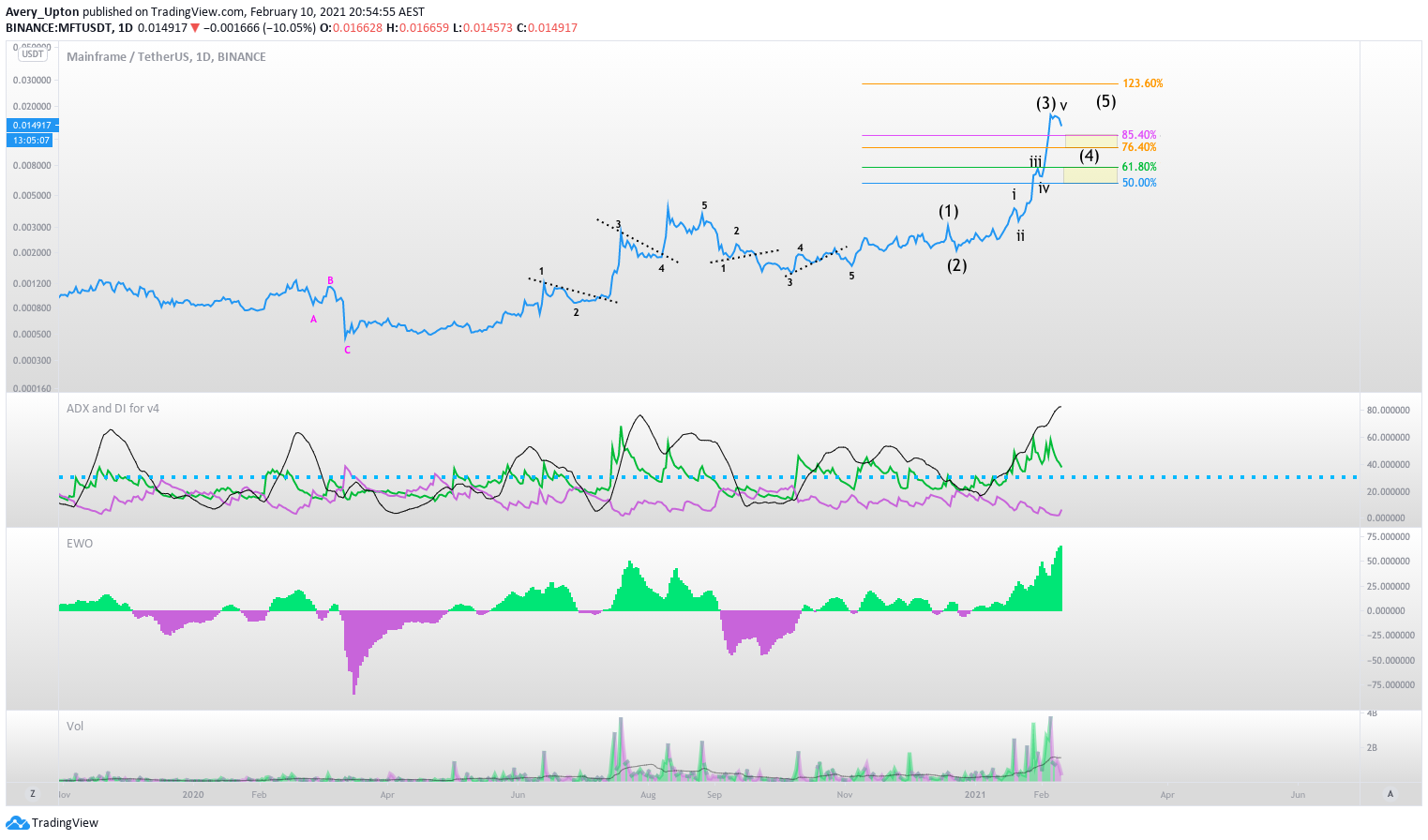Click 0.020000 on the price axis
The height and width of the screenshot is (840, 1428).
(31, 107)
